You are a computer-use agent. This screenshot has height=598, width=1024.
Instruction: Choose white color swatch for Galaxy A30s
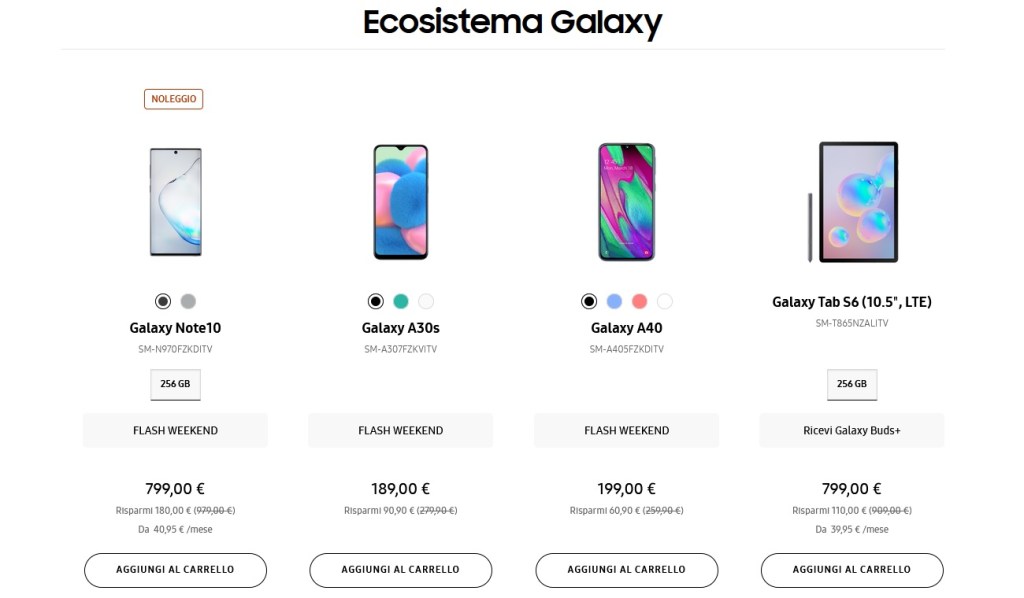pos(426,301)
